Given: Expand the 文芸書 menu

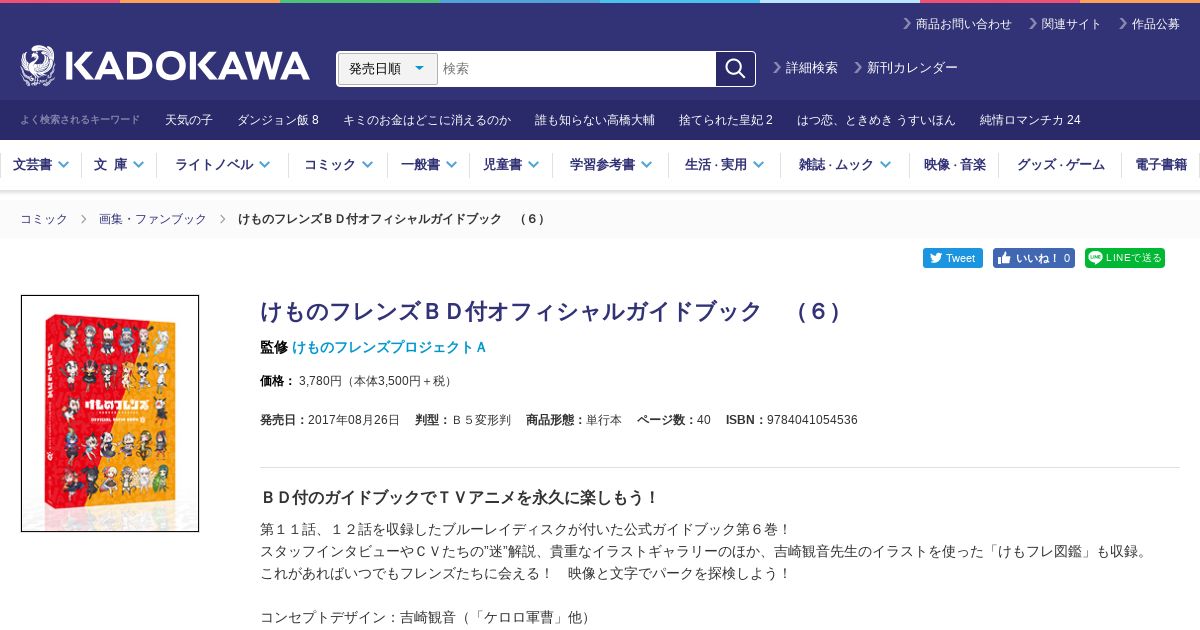Looking at the screenshot, I should 41,165.
